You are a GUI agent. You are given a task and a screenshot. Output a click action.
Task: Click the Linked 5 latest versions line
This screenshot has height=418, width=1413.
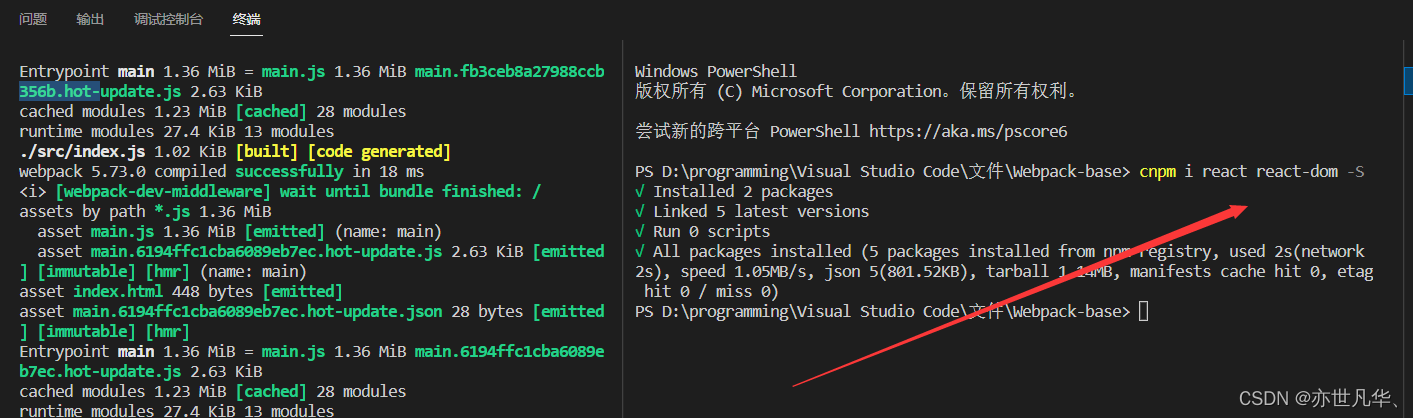[760, 211]
